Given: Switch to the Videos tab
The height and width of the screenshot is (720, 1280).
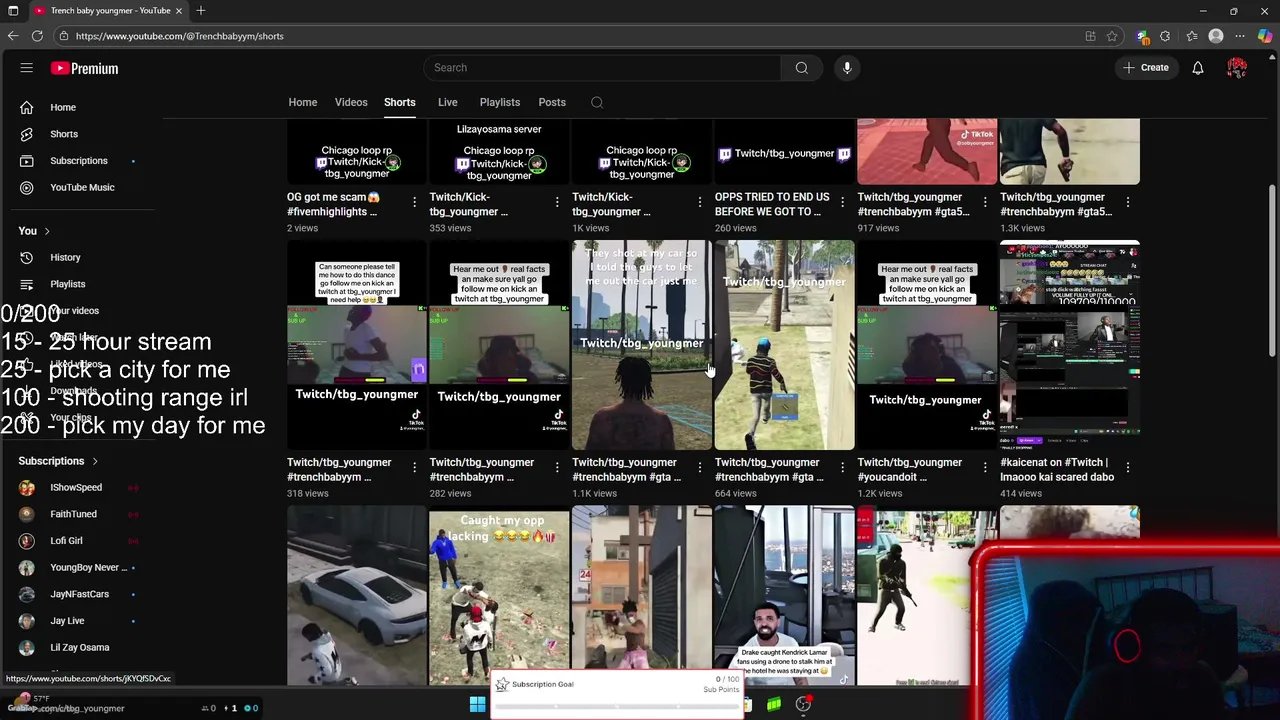Looking at the screenshot, I should coord(351,102).
